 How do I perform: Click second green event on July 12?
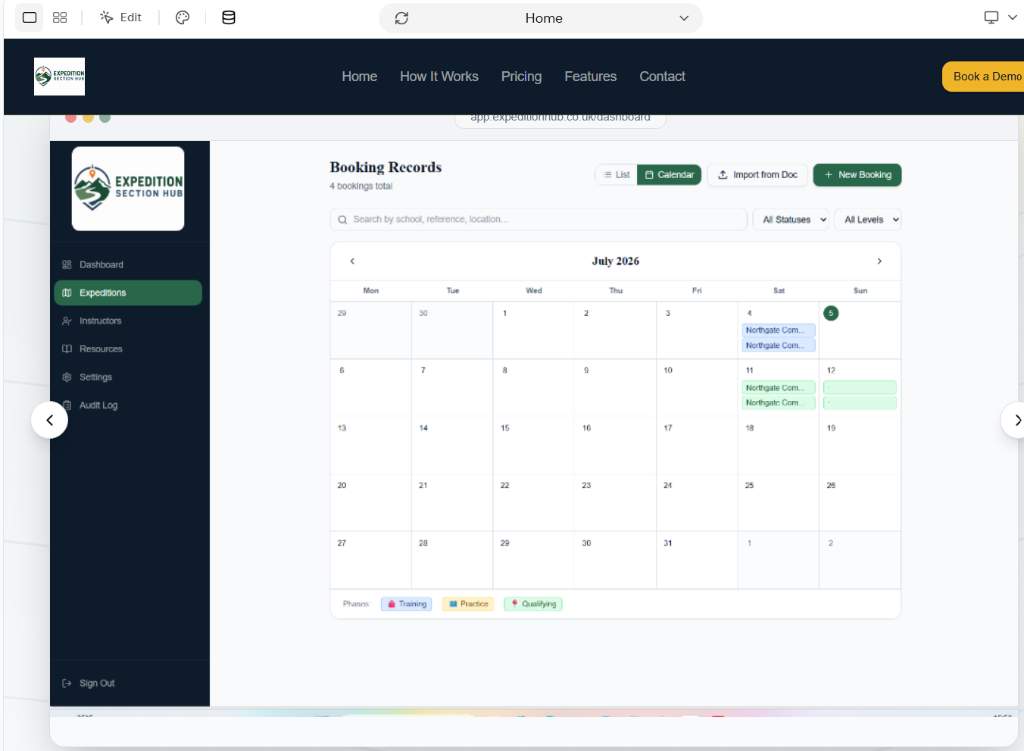(x=859, y=403)
